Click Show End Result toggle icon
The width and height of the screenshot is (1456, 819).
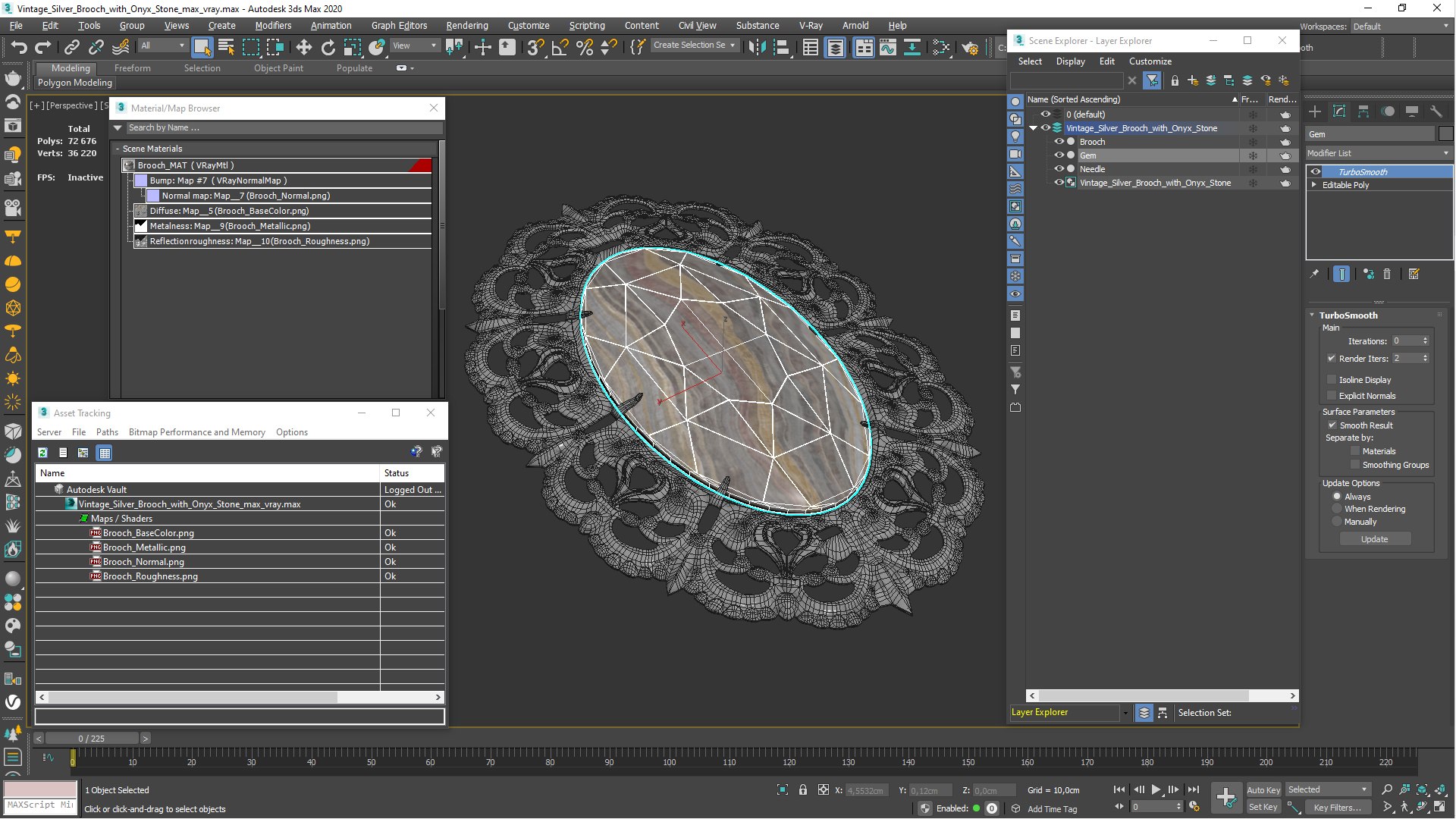tap(1341, 275)
